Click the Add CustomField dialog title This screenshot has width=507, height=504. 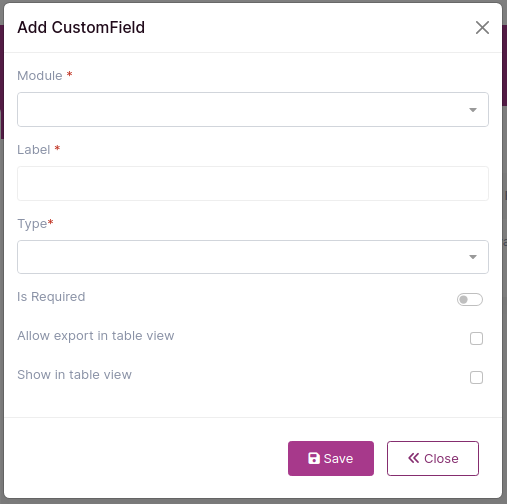[x=81, y=27]
